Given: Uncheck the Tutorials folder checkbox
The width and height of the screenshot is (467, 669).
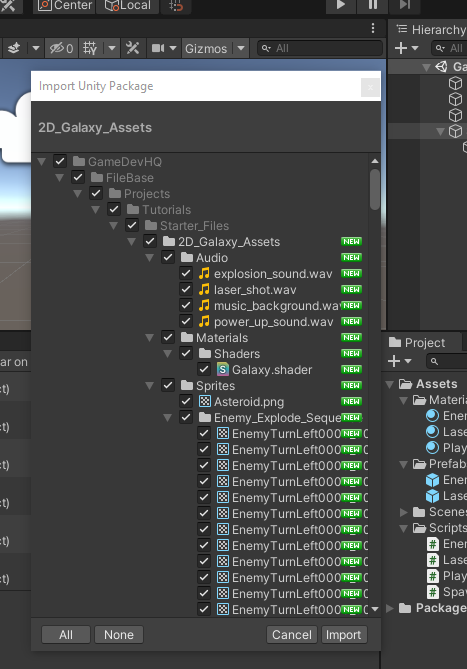Looking at the screenshot, I should 114,209.
